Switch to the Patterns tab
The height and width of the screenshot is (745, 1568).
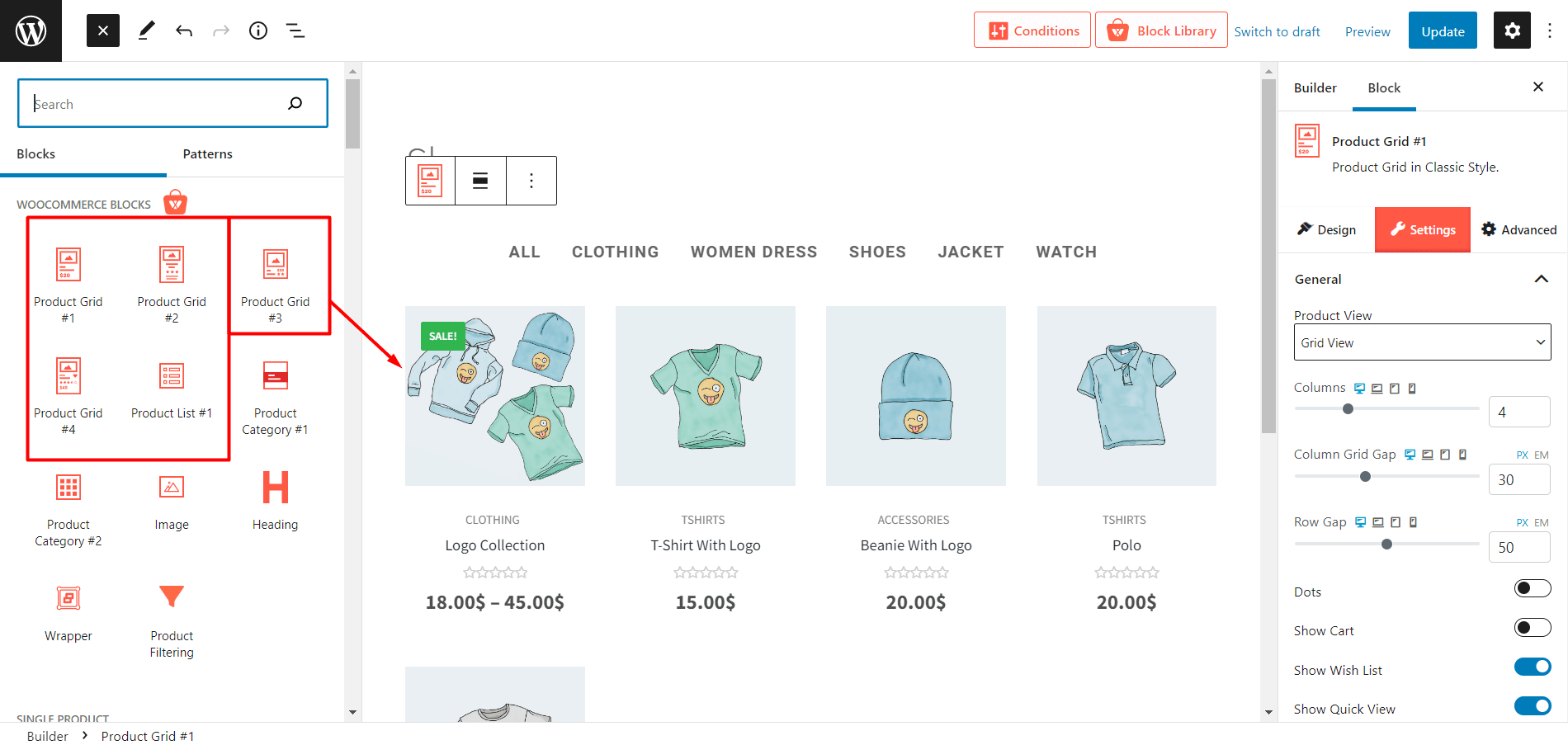pyautogui.click(x=207, y=153)
